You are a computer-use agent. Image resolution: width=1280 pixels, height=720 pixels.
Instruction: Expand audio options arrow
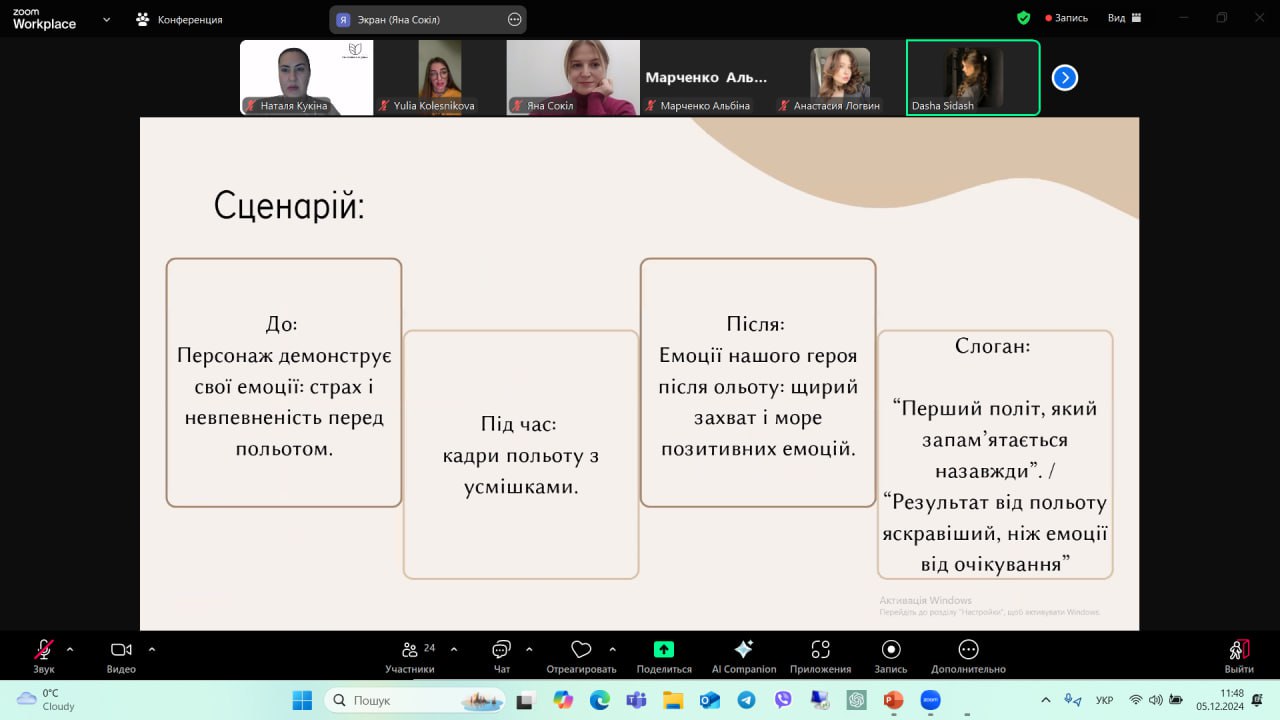(x=70, y=649)
